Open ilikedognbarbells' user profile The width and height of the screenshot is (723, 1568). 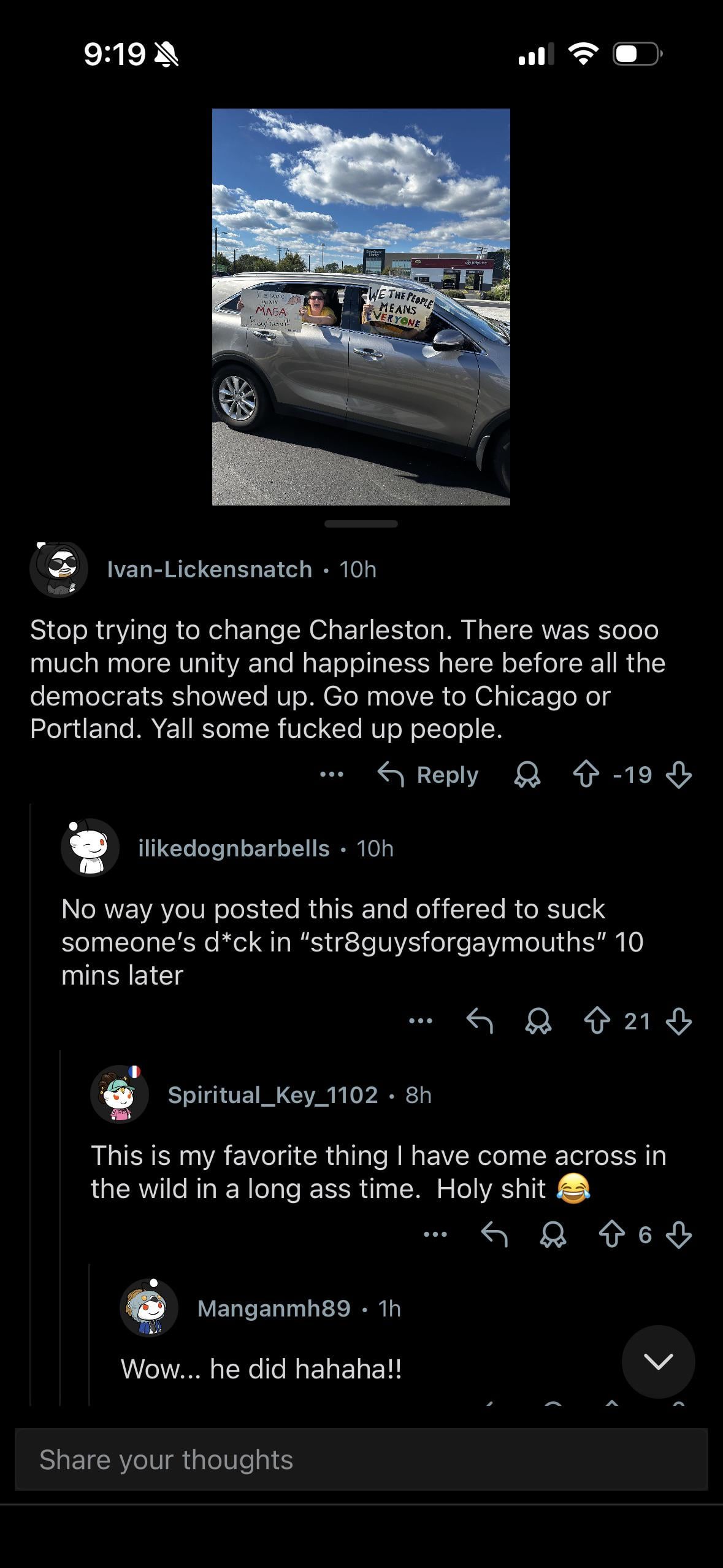[x=234, y=848]
